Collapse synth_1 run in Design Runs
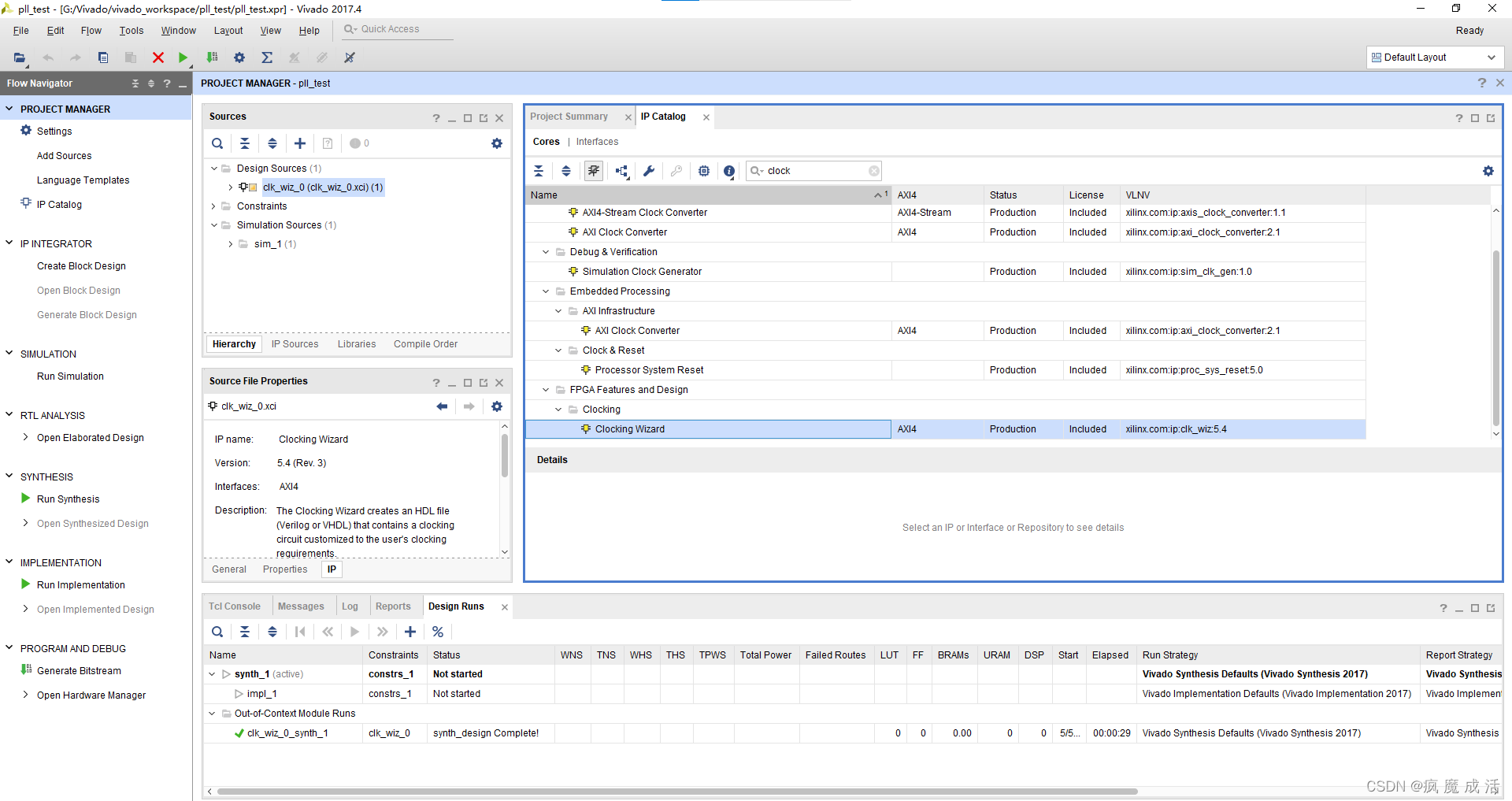The image size is (1512, 801). [212, 674]
